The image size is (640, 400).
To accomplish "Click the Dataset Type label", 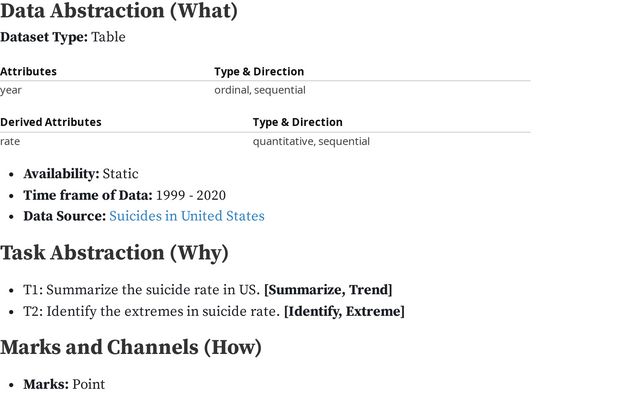I will point(44,37).
